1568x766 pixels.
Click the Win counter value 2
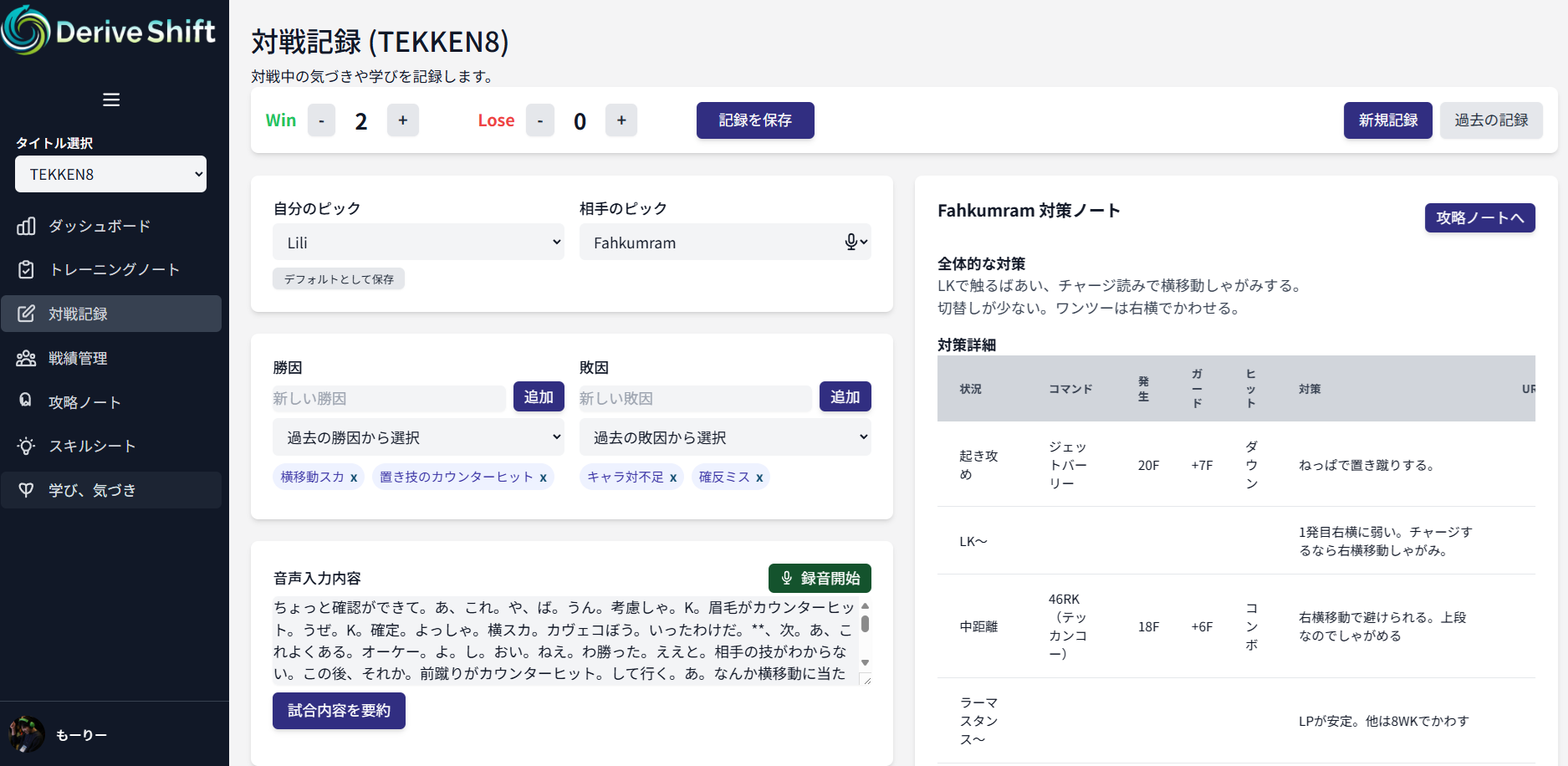tap(361, 121)
